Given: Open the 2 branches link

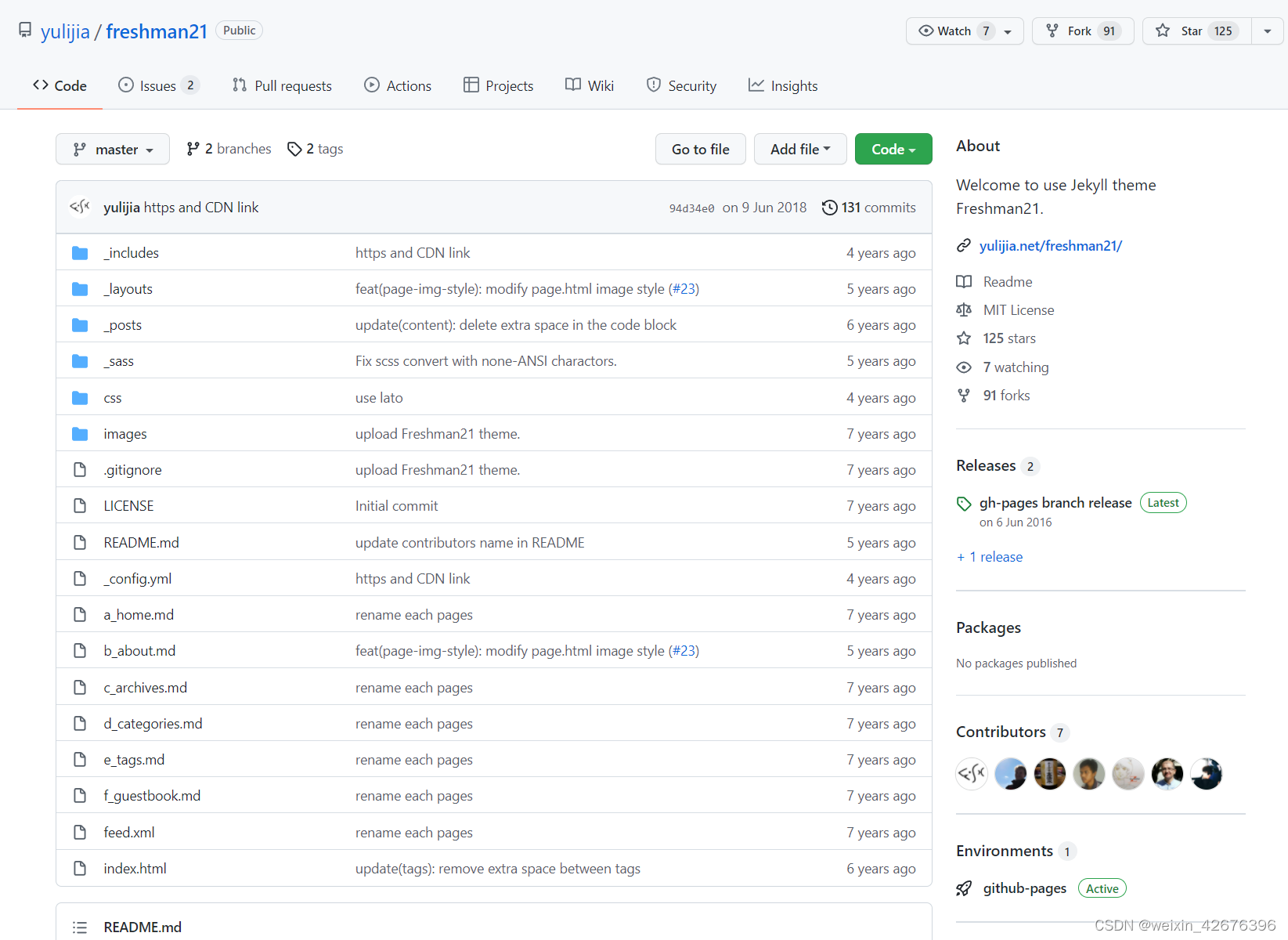Looking at the screenshot, I should click(229, 149).
